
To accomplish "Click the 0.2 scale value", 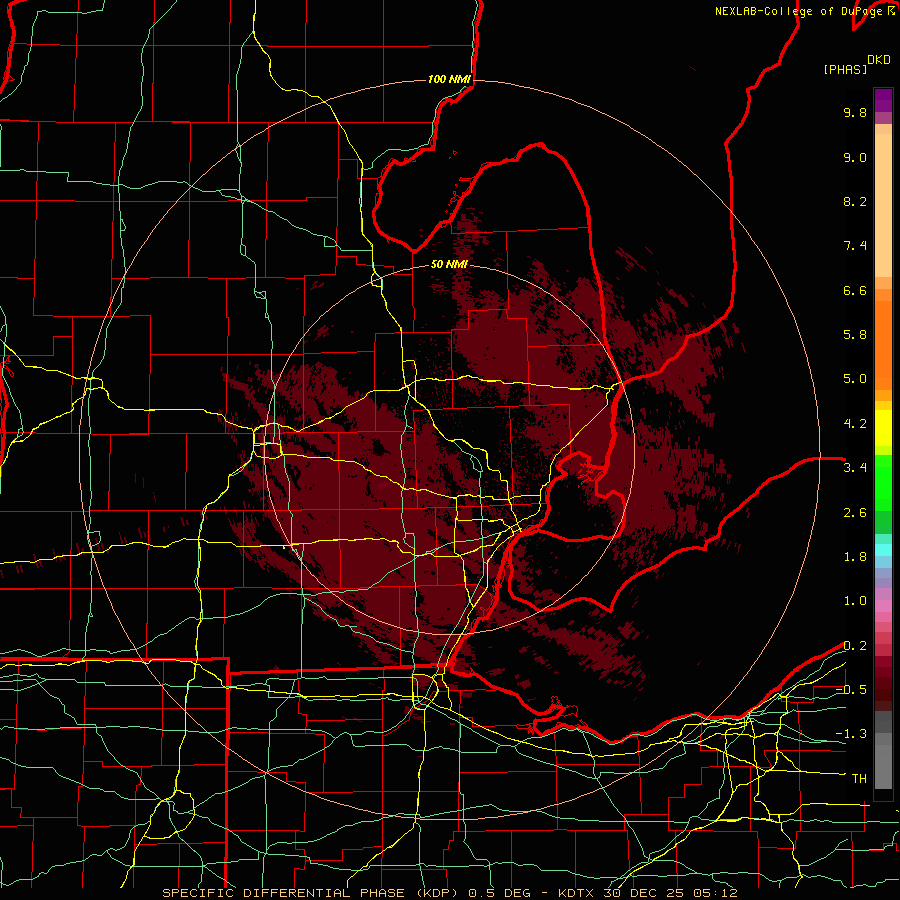I will point(855,646).
